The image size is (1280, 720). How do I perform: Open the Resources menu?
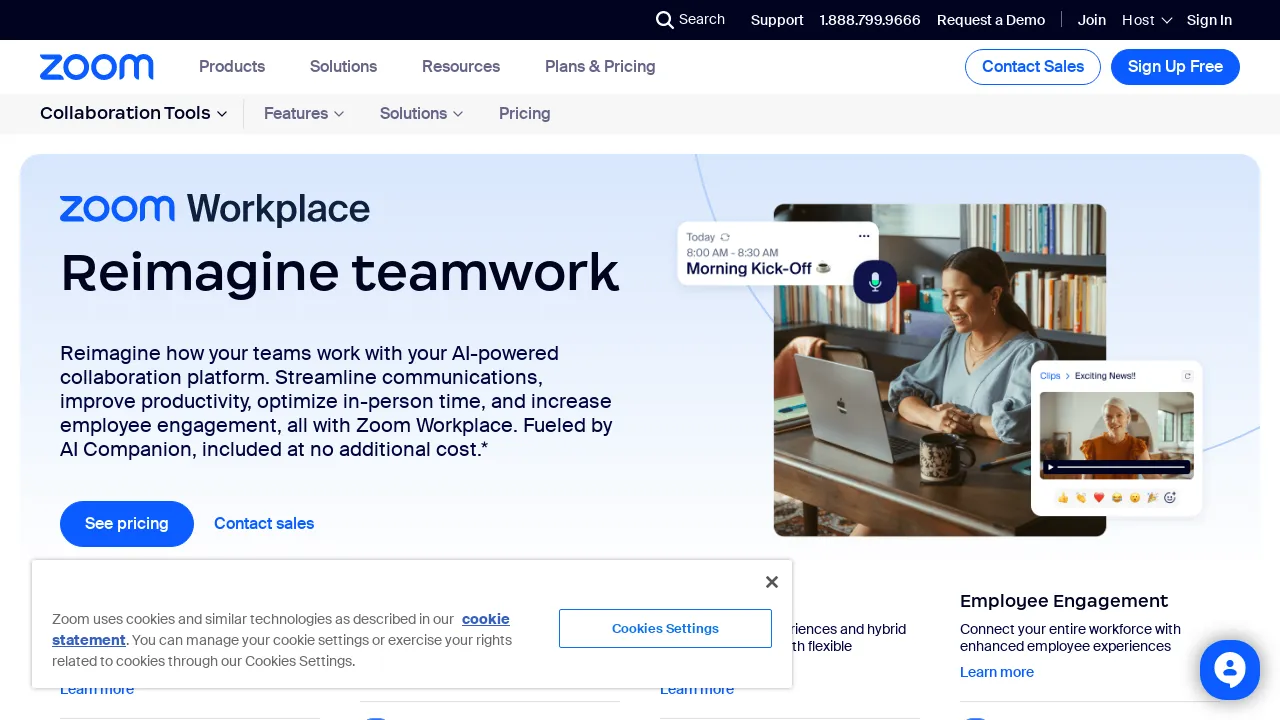coord(461,67)
